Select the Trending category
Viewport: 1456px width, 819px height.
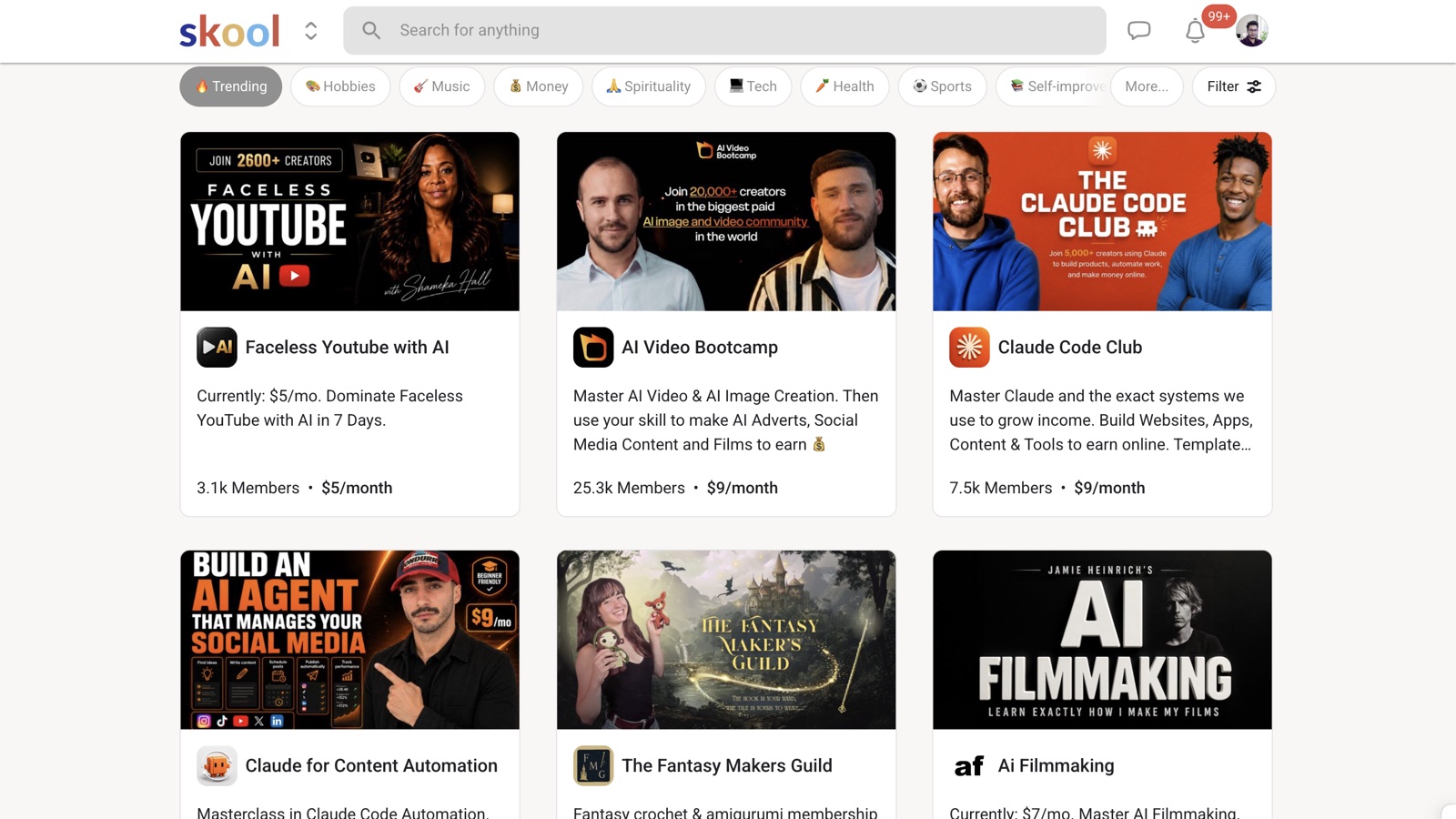pos(230,86)
